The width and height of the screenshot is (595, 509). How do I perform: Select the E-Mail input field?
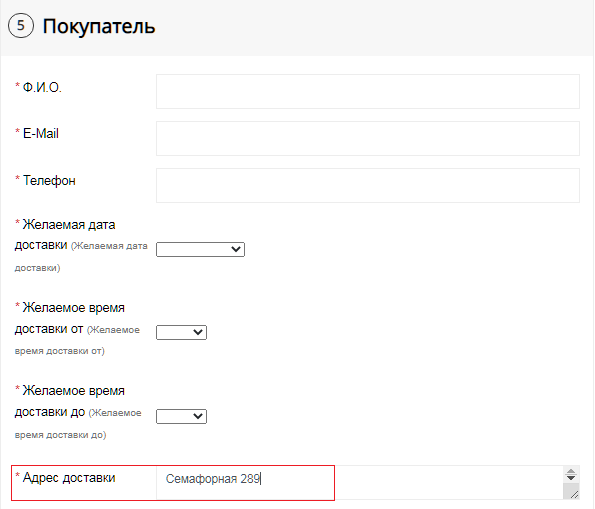[368, 139]
